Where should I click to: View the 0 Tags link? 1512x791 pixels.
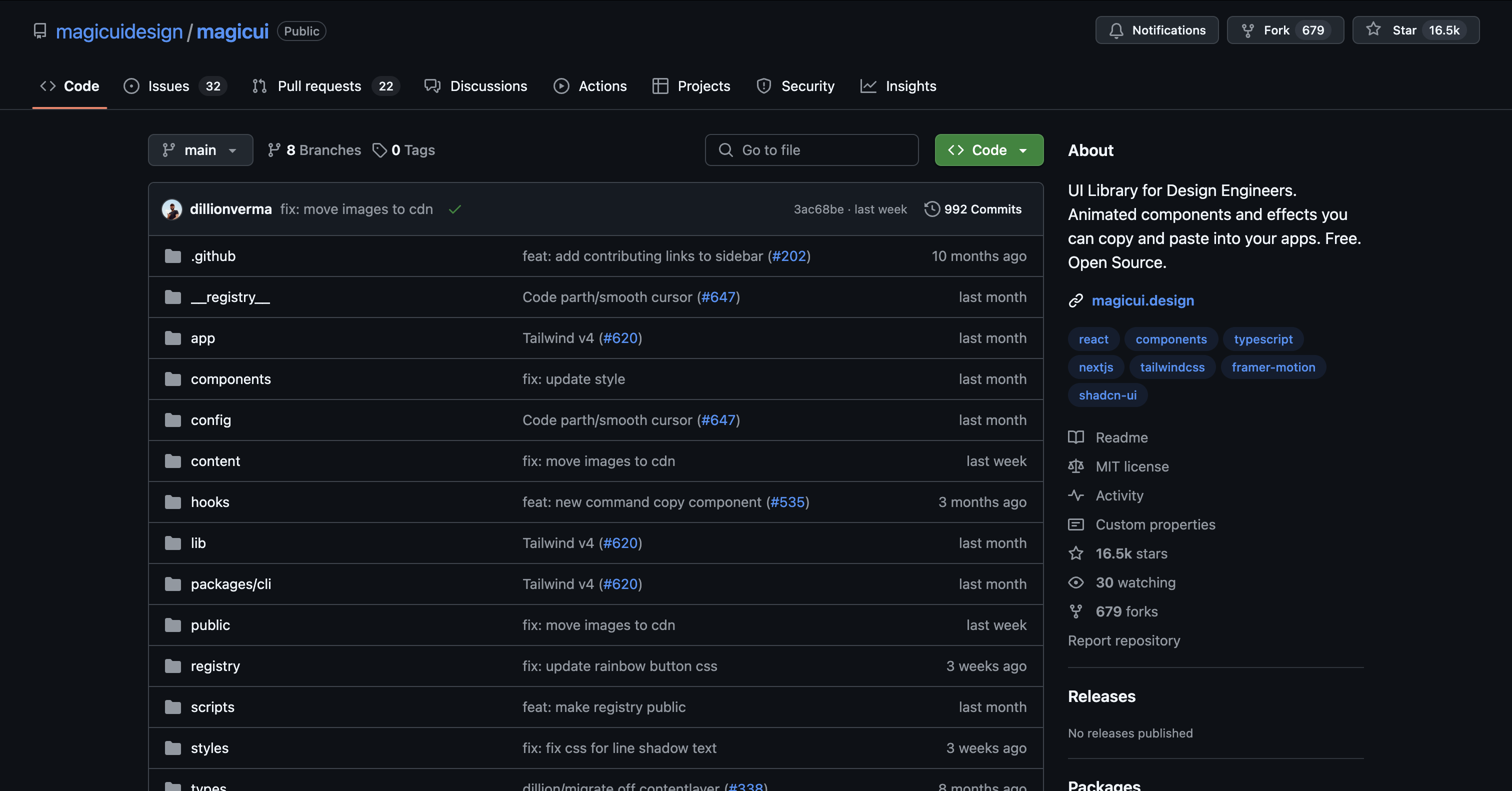click(404, 150)
